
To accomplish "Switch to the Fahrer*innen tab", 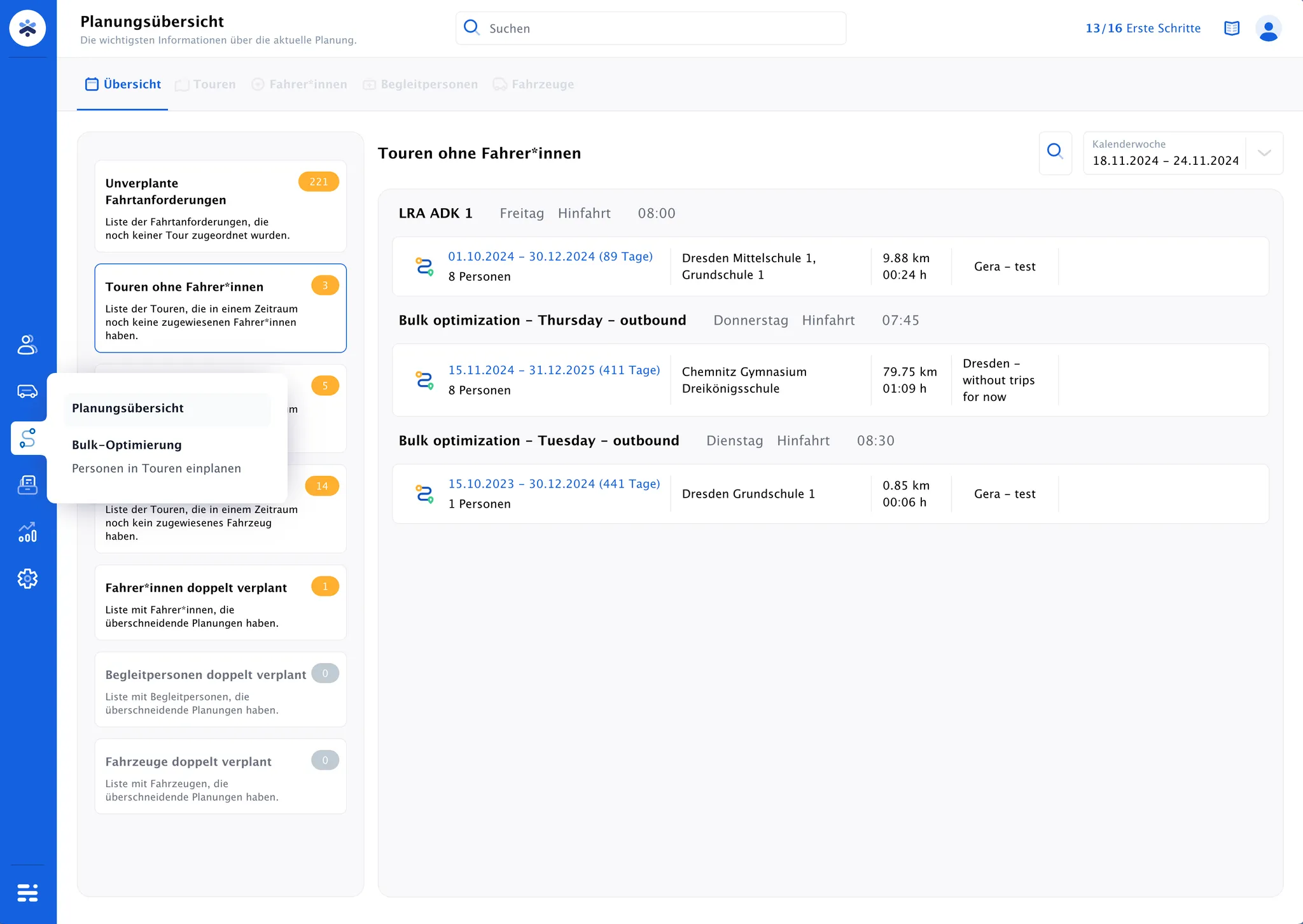I will pos(299,84).
